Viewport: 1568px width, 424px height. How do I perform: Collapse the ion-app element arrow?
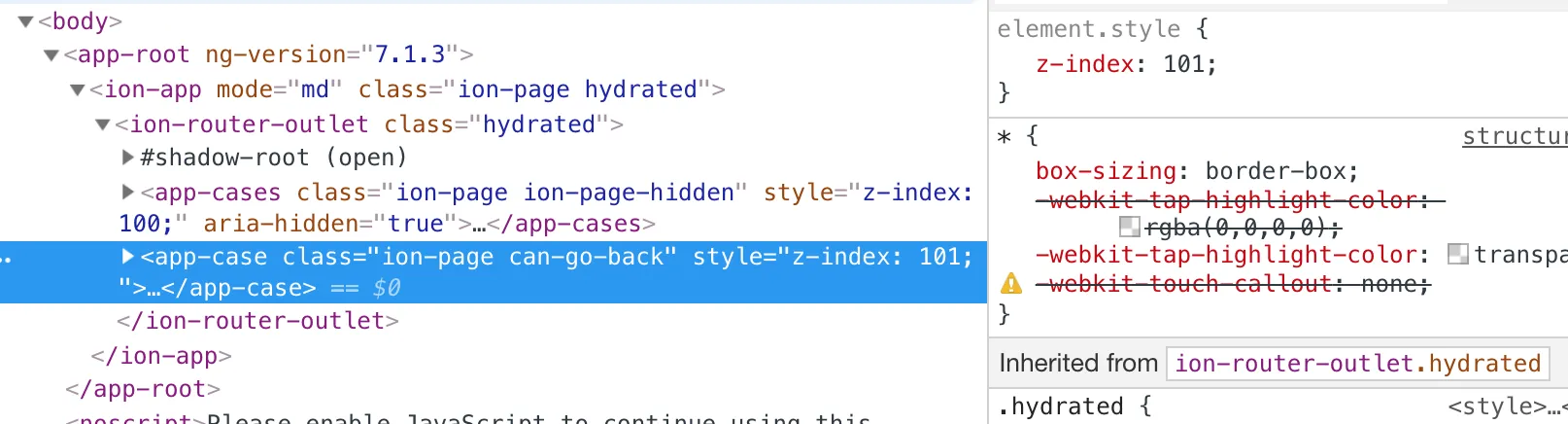78,90
